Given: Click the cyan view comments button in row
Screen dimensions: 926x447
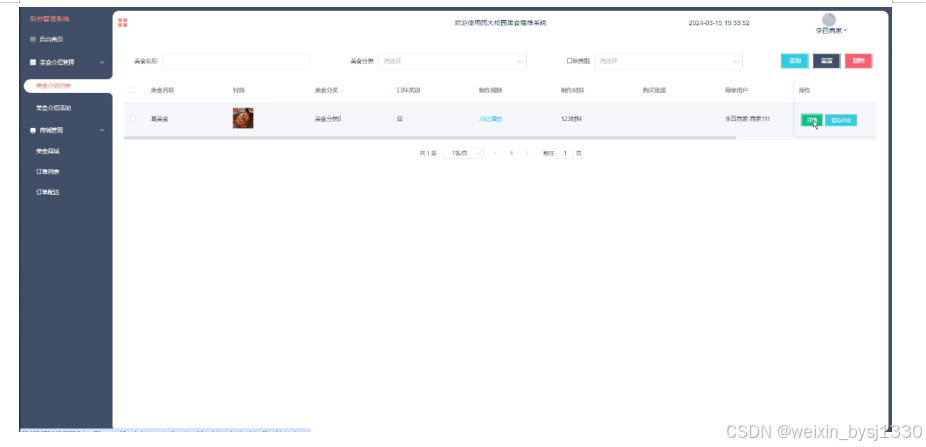Looking at the screenshot, I should [x=841, y=120].
